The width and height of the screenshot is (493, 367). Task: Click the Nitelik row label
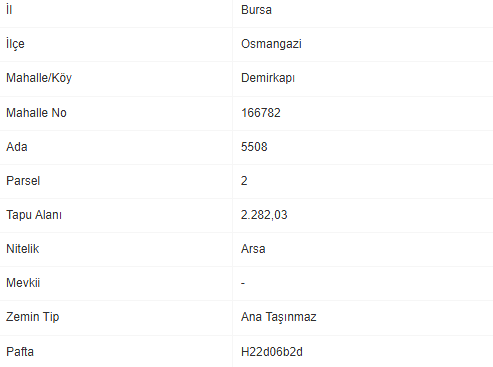(x=23, y=249)
